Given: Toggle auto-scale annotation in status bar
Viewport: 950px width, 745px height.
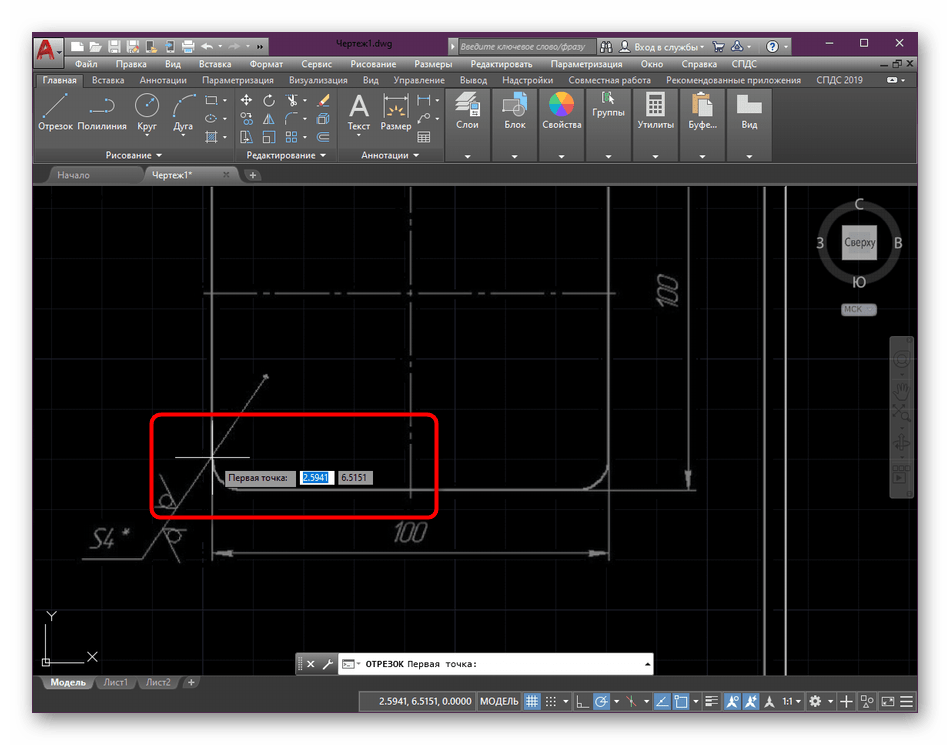Looking at the screenshot, I should tap(751, 701).
